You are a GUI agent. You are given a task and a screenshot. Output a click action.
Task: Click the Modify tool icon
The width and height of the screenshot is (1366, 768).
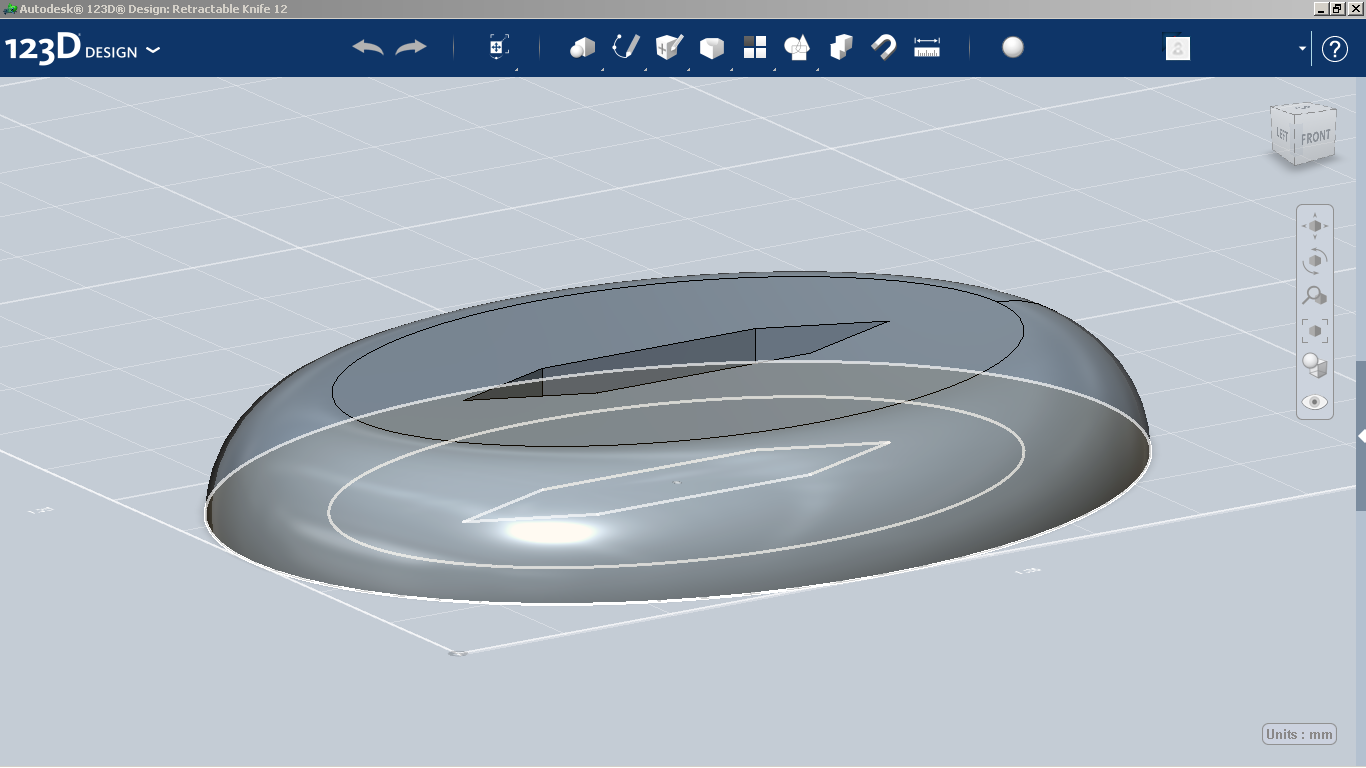[712, 46]
